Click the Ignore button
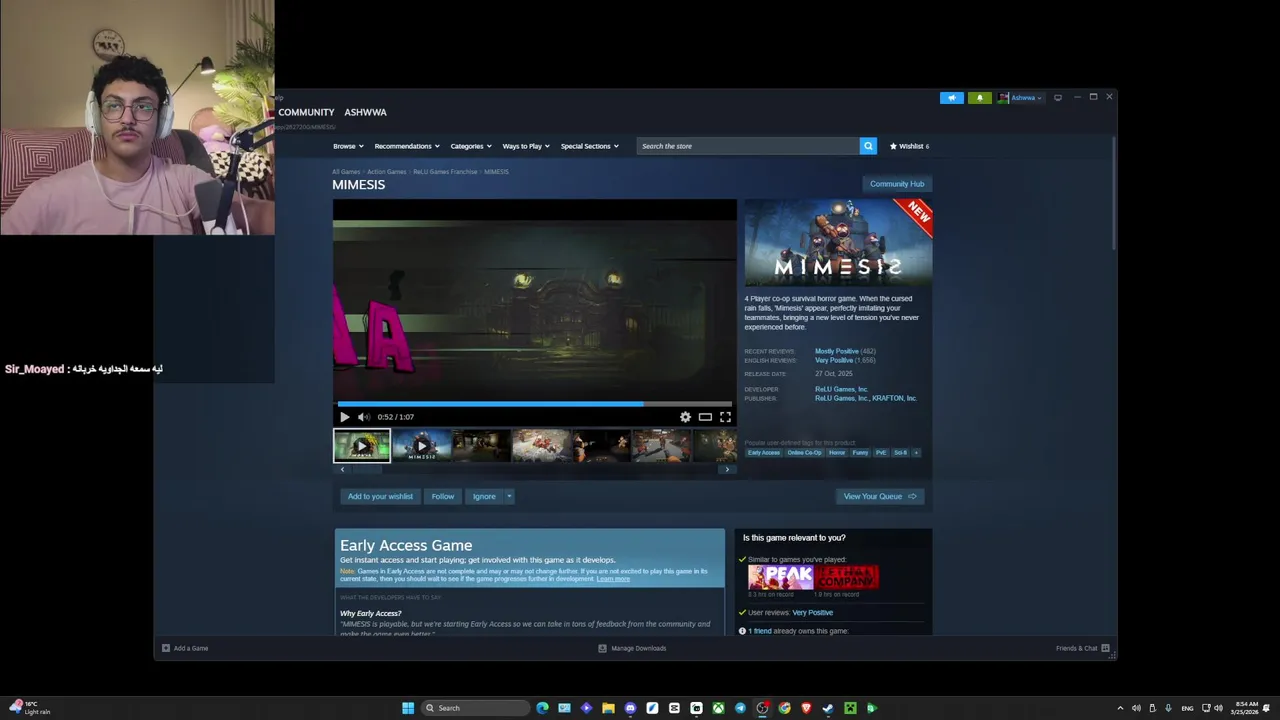The width and height of the screenshot is (1280, 720). [x=484, y=496]
